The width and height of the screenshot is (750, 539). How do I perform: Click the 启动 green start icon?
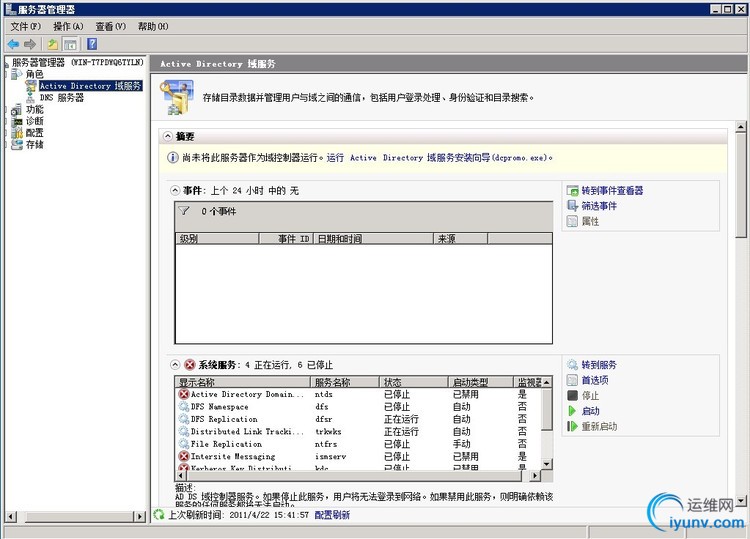[x=572, y=411]
